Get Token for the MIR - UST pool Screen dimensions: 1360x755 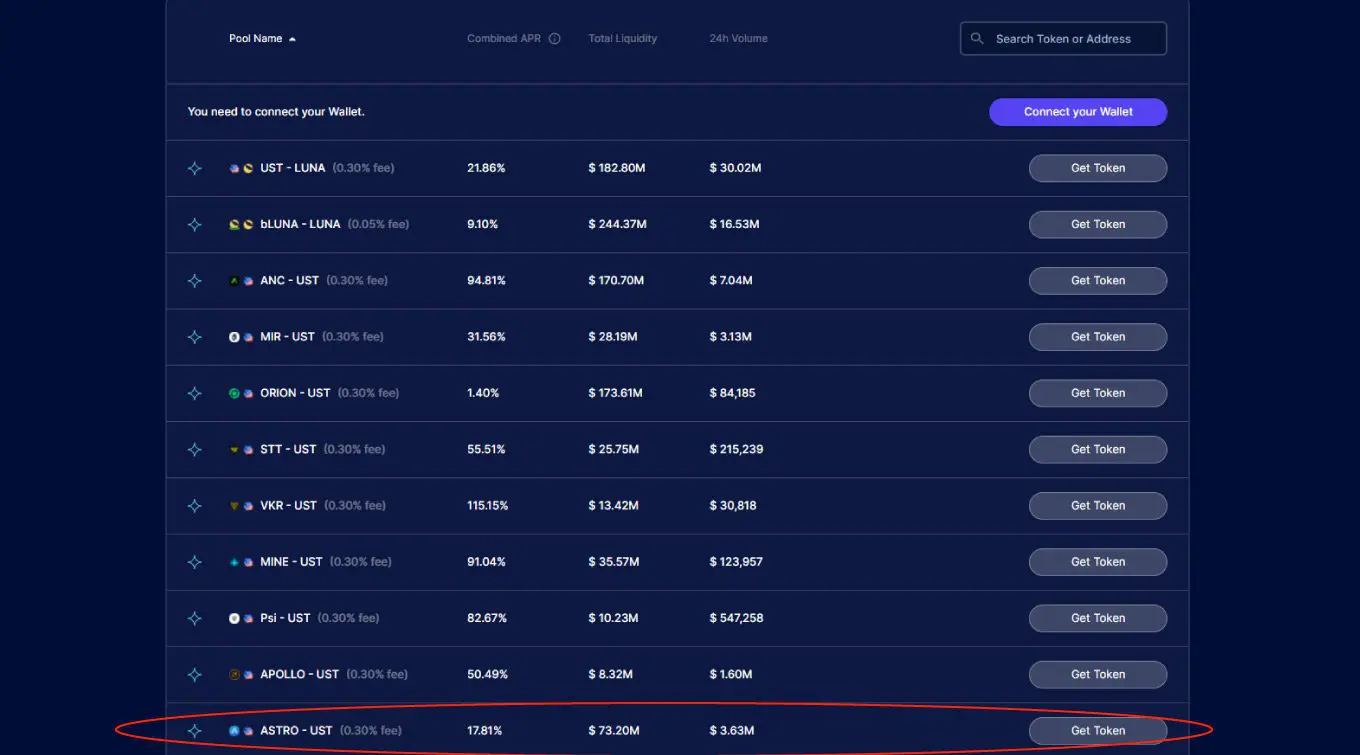pos(1098,337)
